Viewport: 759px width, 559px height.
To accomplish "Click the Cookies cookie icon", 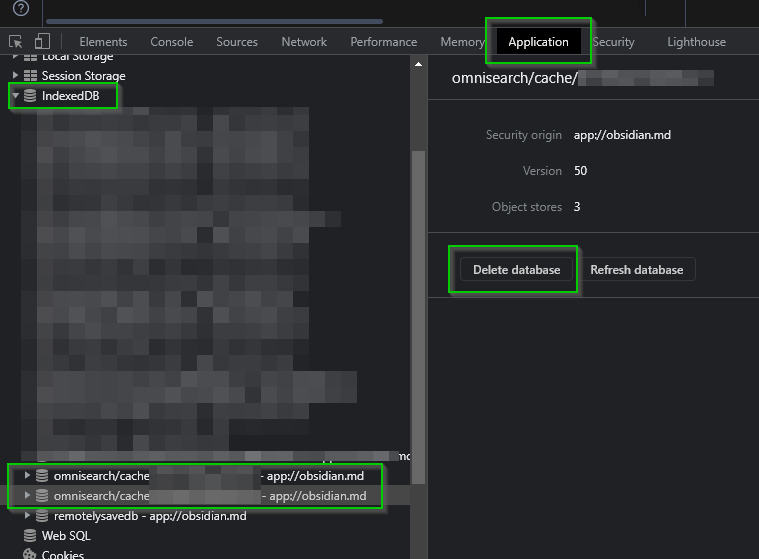I will click(30, 554).
